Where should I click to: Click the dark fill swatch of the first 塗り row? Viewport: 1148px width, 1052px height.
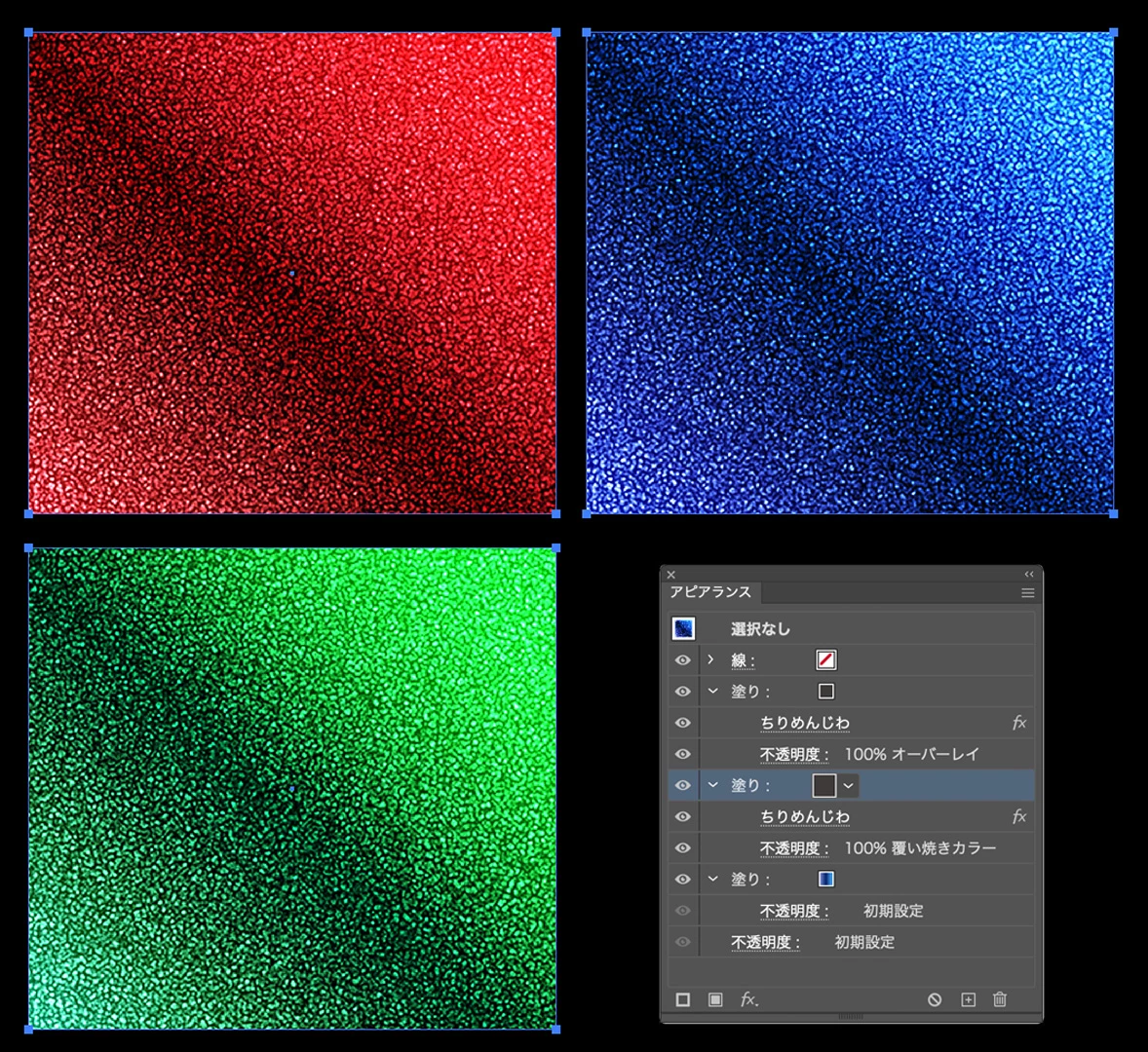[x=825, y=692]
